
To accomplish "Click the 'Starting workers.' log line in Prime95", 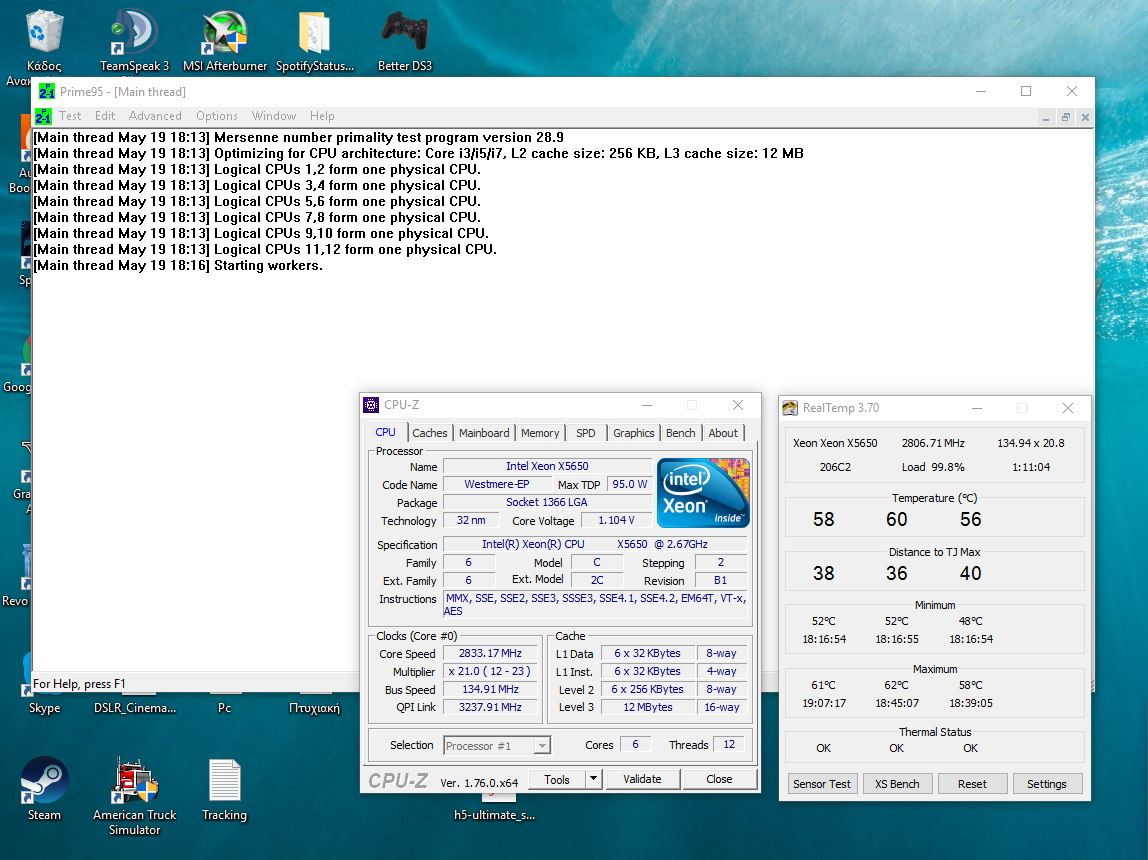I will point(178,266).
